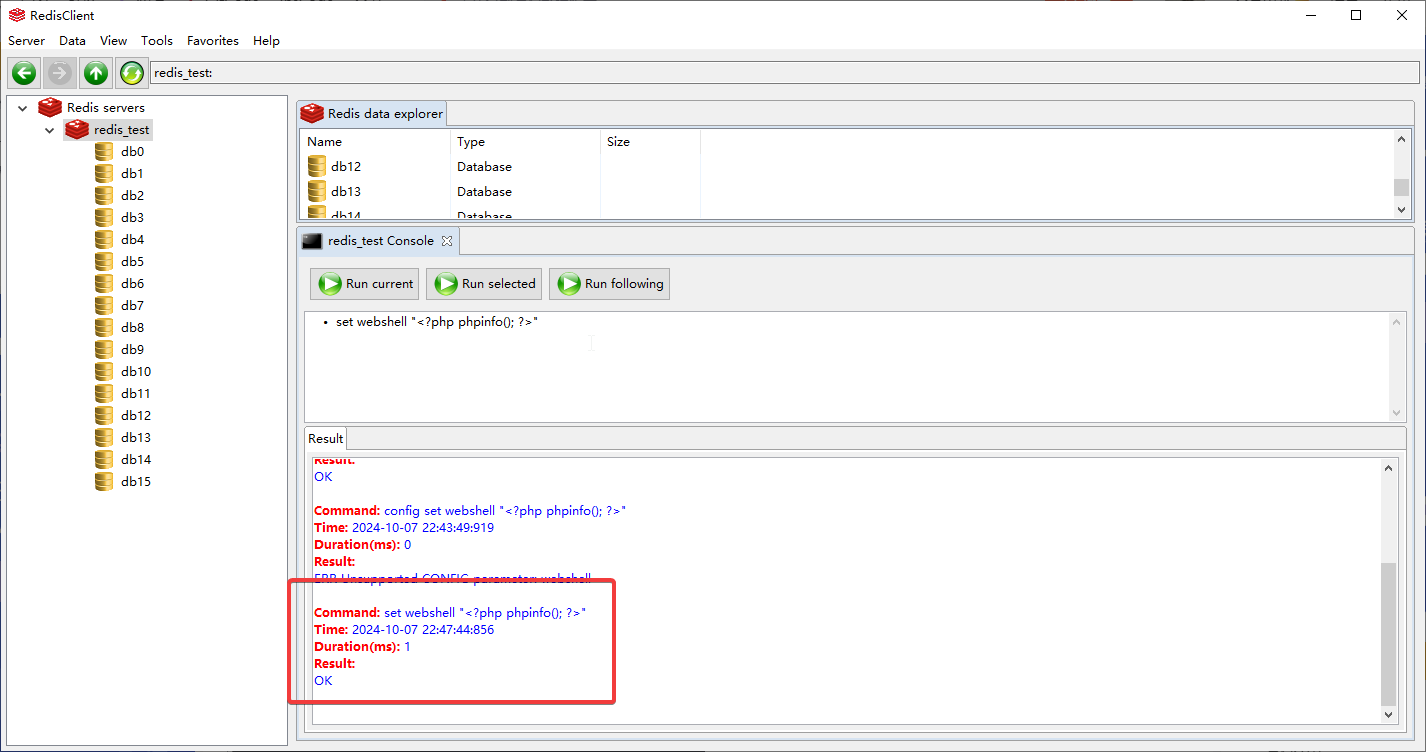Click the db12 icon in data explorer
Screen dimensions: 1426x752
click(x=317, y=167)
